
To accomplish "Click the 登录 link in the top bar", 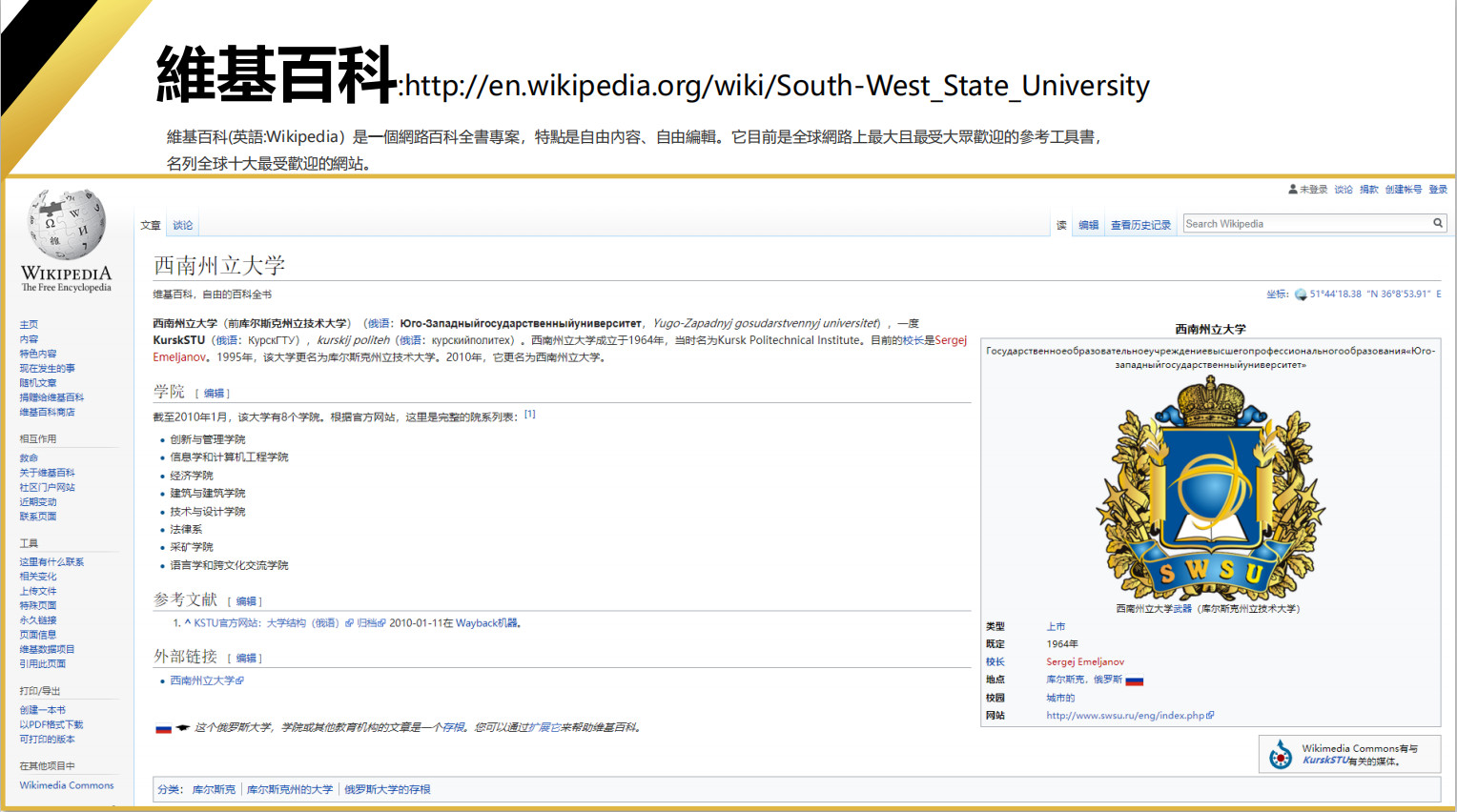I will click(x=1438, y=190).
